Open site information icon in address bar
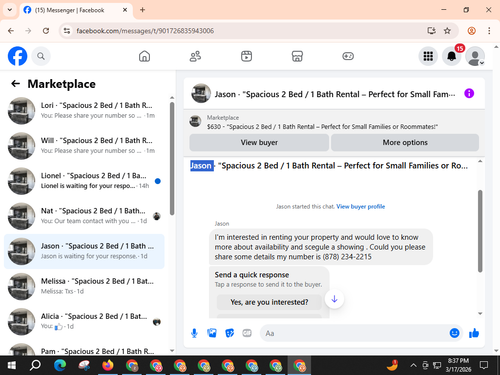The height and width of the screenshot is (375, 500). [x=67, y=31]
